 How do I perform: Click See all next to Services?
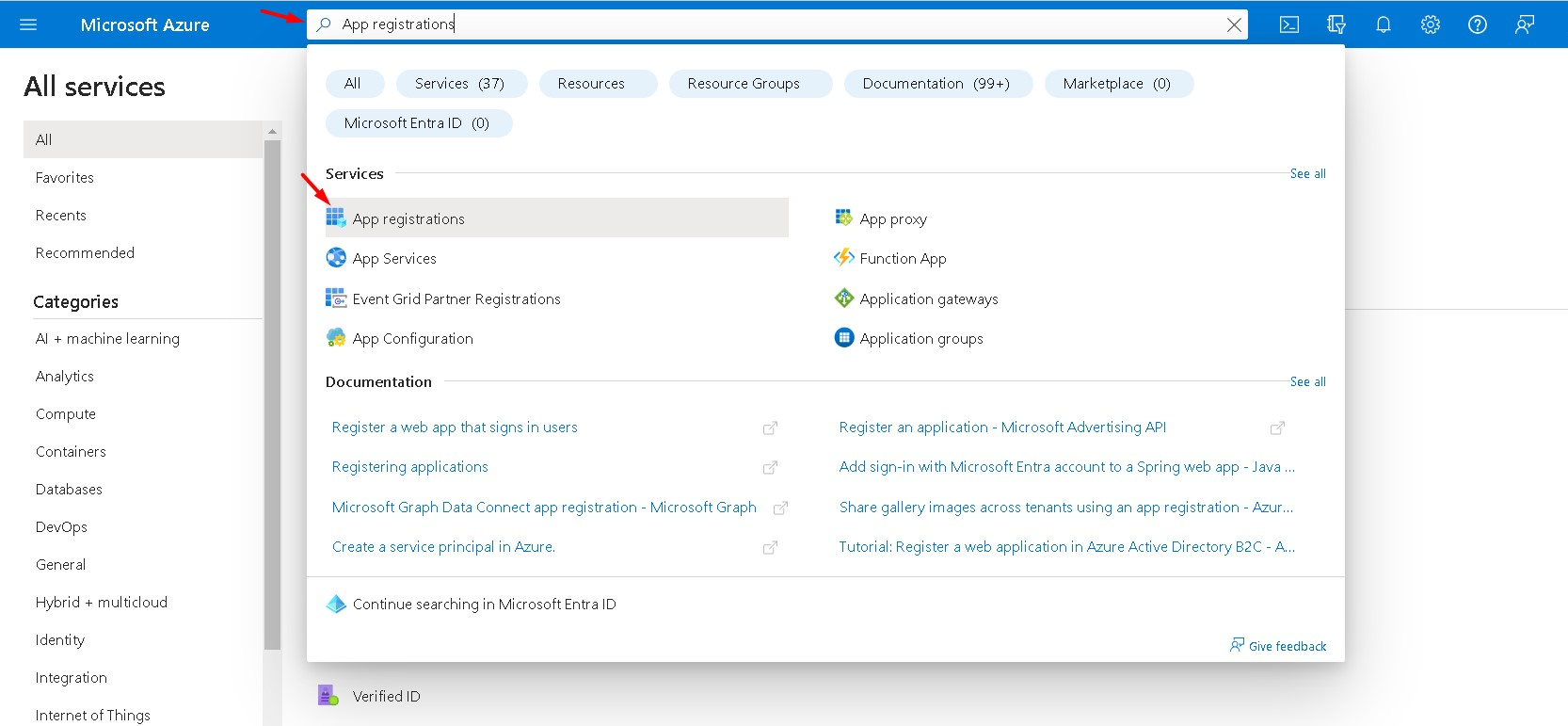[x=1307, y=174]
